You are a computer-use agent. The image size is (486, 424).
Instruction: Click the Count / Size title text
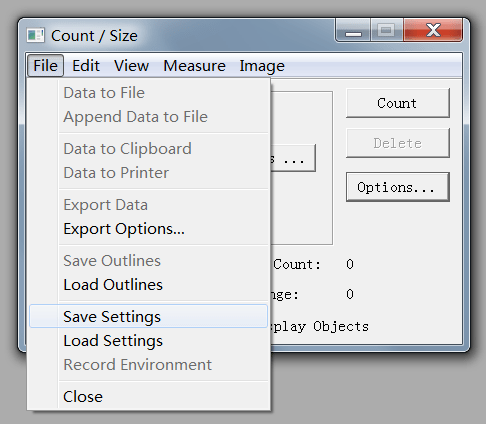tap(94, 36)
